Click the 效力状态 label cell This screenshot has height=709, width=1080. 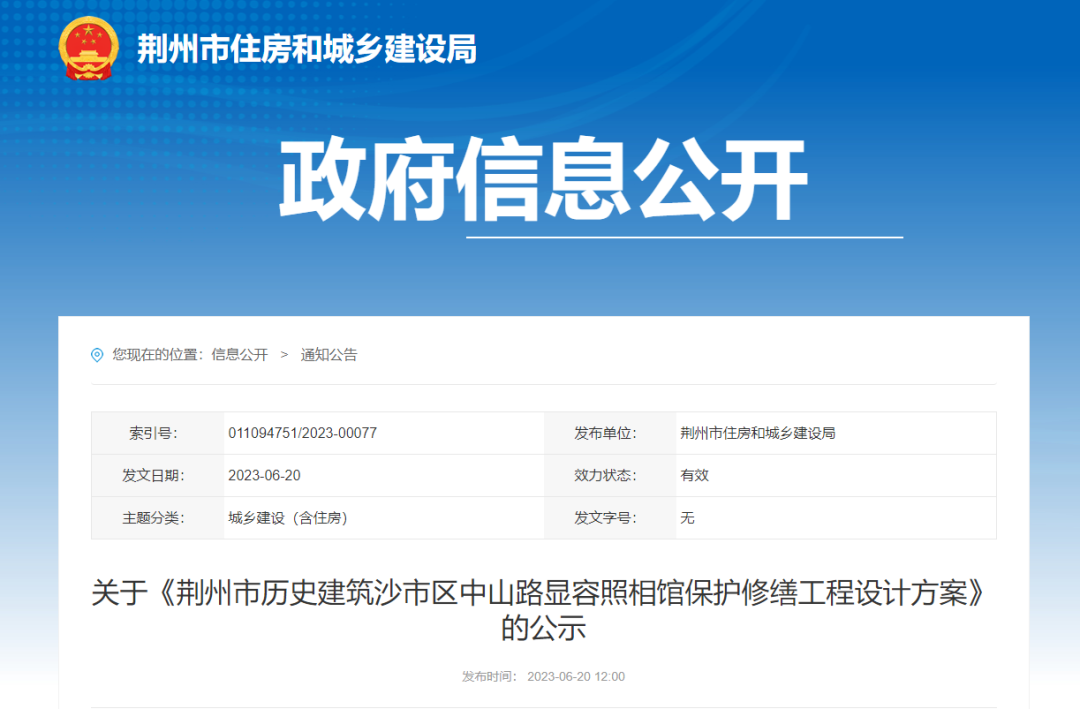(610, 475)
